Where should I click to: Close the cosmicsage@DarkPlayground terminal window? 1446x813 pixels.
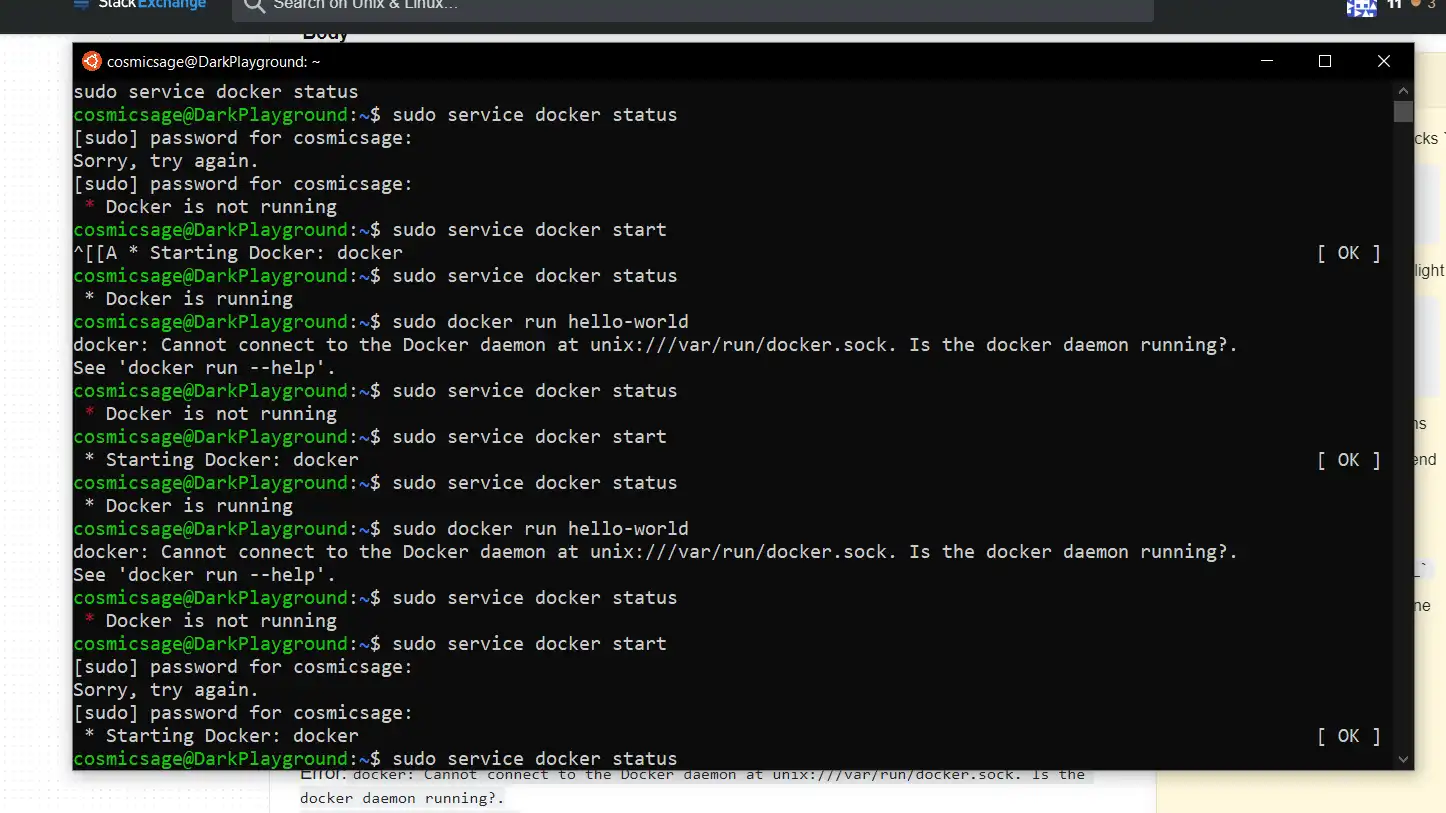pyautogui.click(x=1384, y=61)
